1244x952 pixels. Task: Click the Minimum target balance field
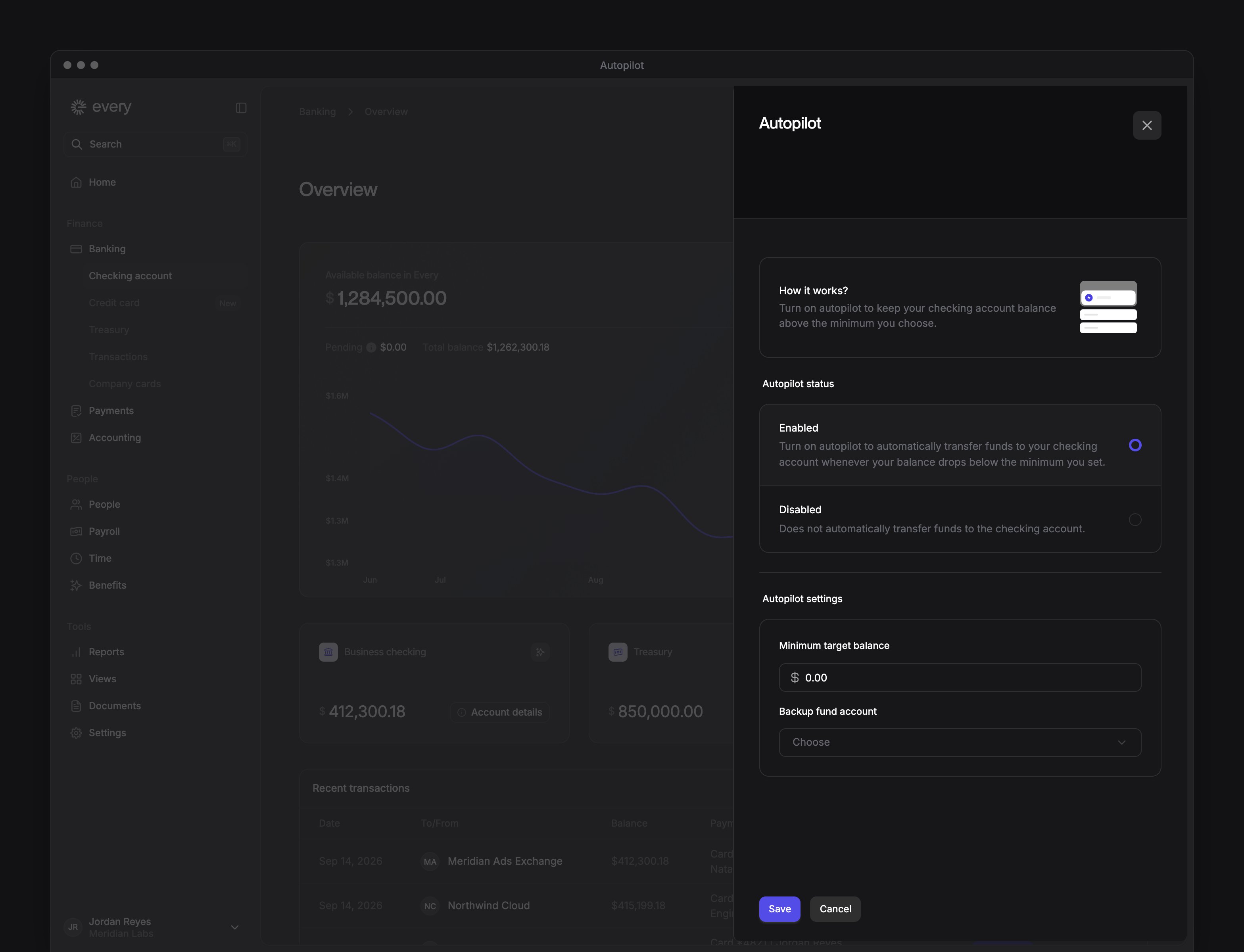tap(960, 677)
